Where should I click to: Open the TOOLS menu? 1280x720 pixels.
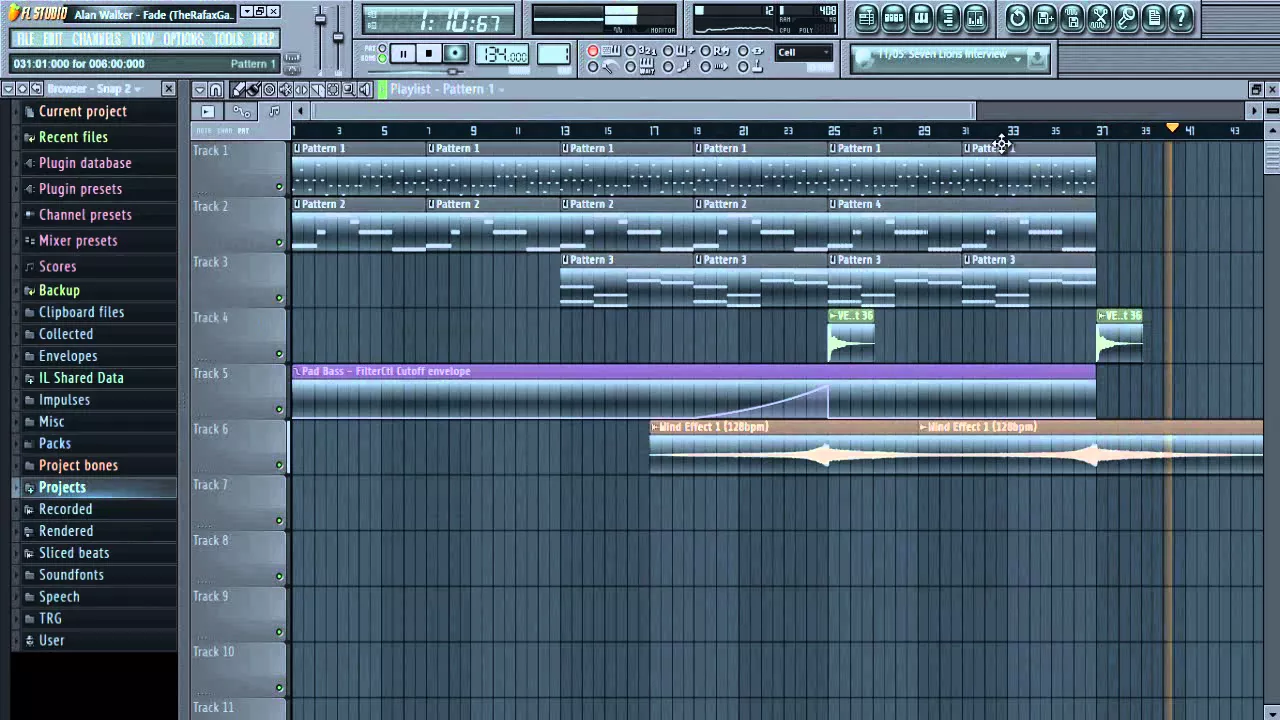point(228,39)
